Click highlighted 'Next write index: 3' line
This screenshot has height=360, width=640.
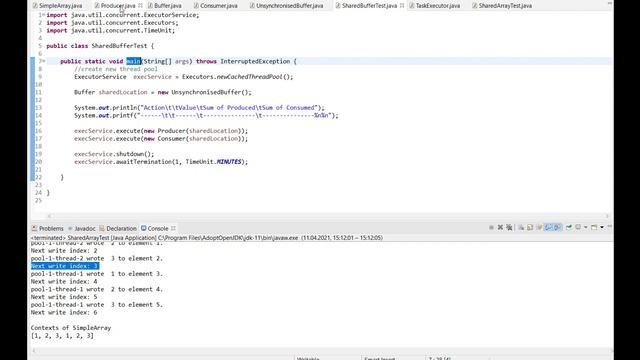point(65,266)
